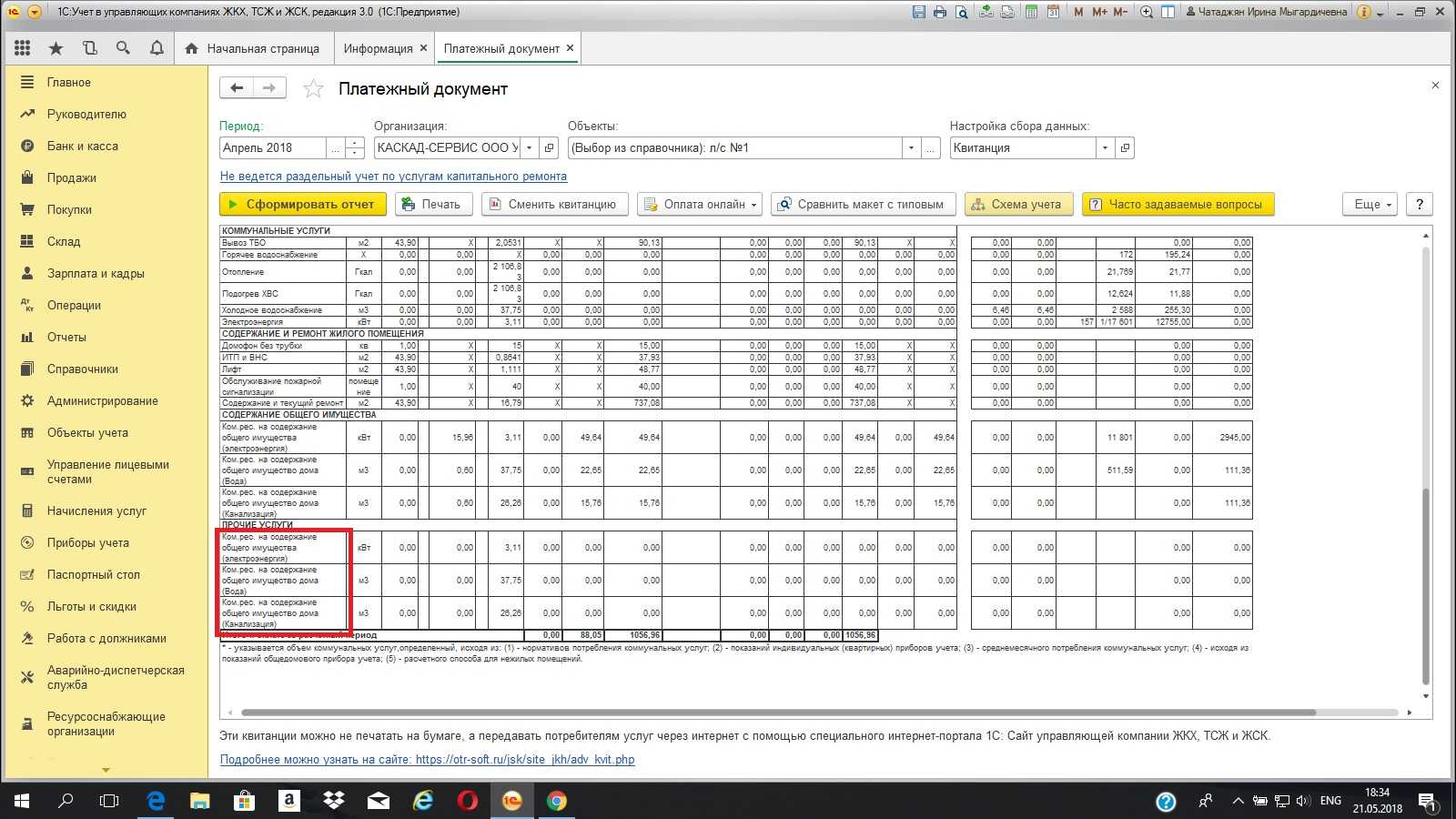Open Приборы учета section
The width and height of the screenshot is (1456, 819).
point(88,542)
